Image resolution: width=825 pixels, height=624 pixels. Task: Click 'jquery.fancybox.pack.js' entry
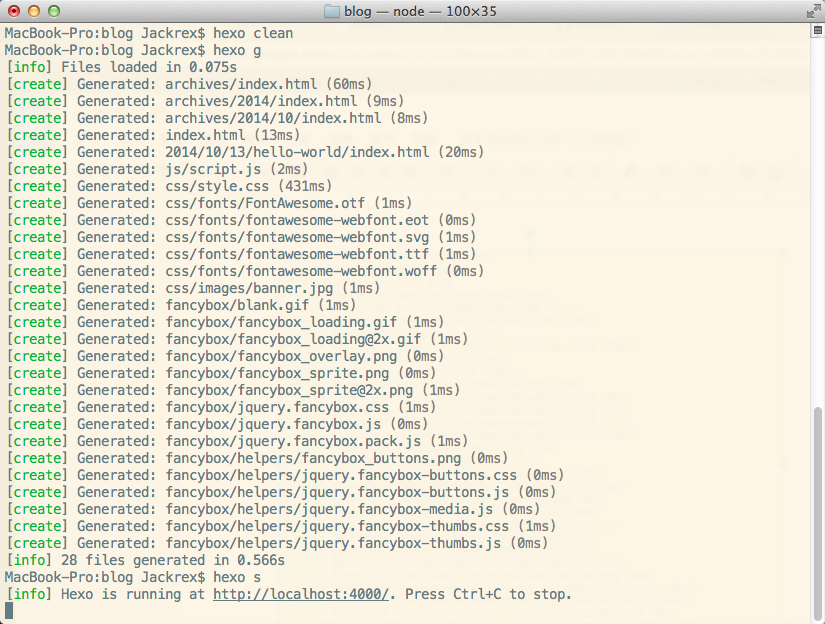[x=329, y=441]
